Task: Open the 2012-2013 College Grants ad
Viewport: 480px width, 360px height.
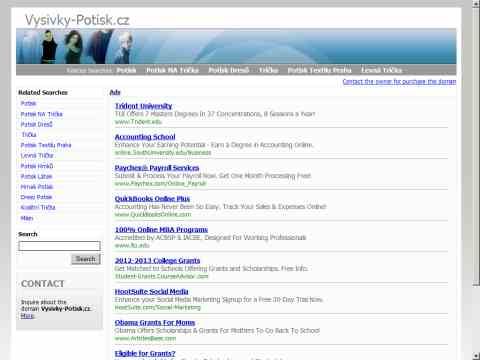Action: [157, 261]
